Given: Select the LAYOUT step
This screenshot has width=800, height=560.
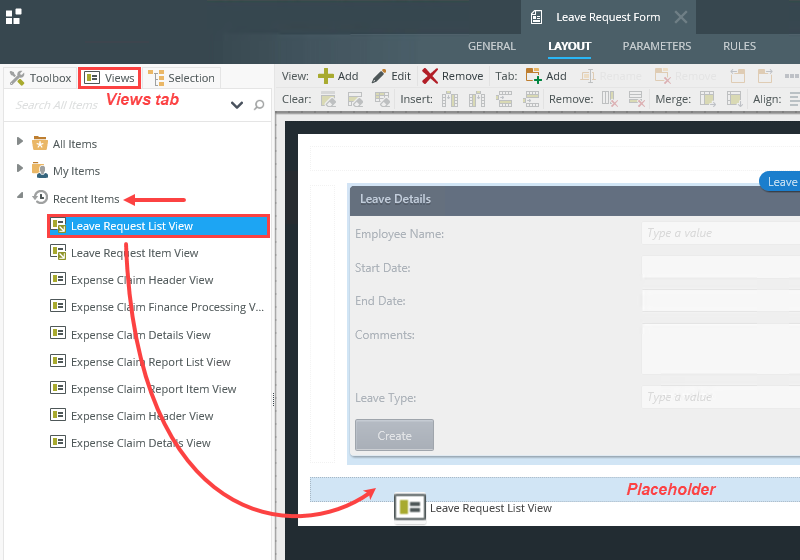Looking at the screenshot, I should click(569, 46).
